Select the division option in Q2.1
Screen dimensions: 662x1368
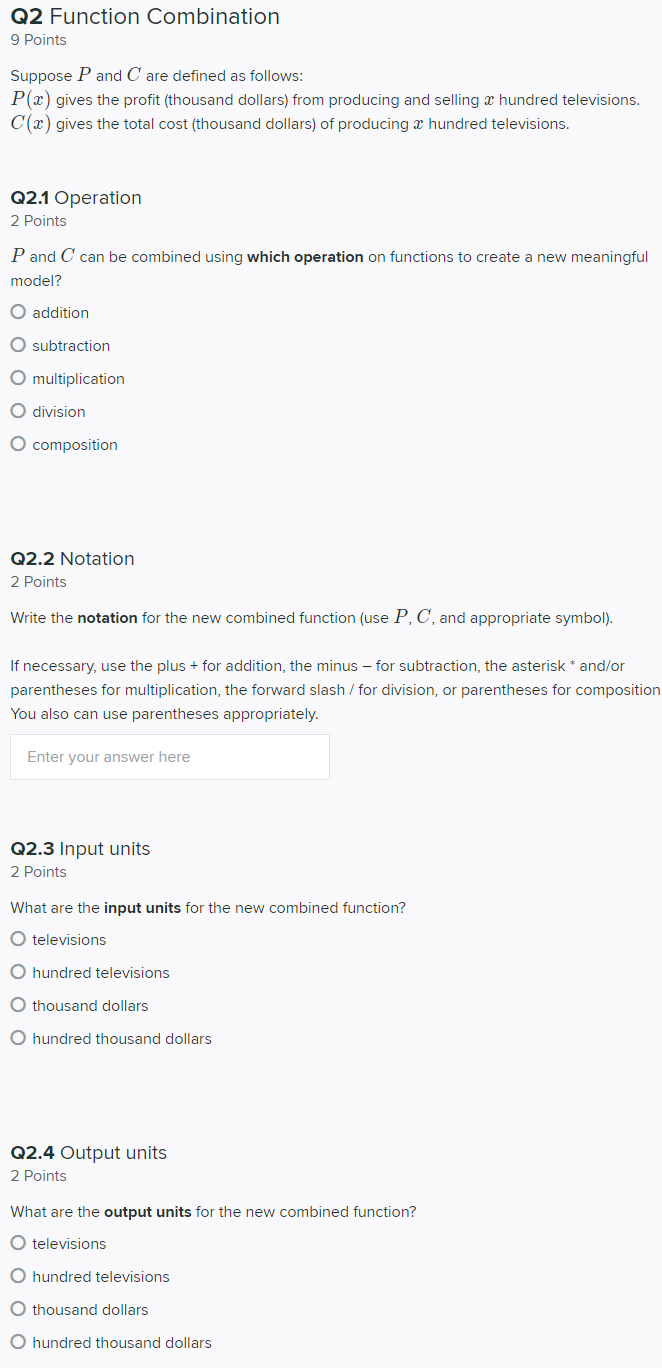(17, 411)
